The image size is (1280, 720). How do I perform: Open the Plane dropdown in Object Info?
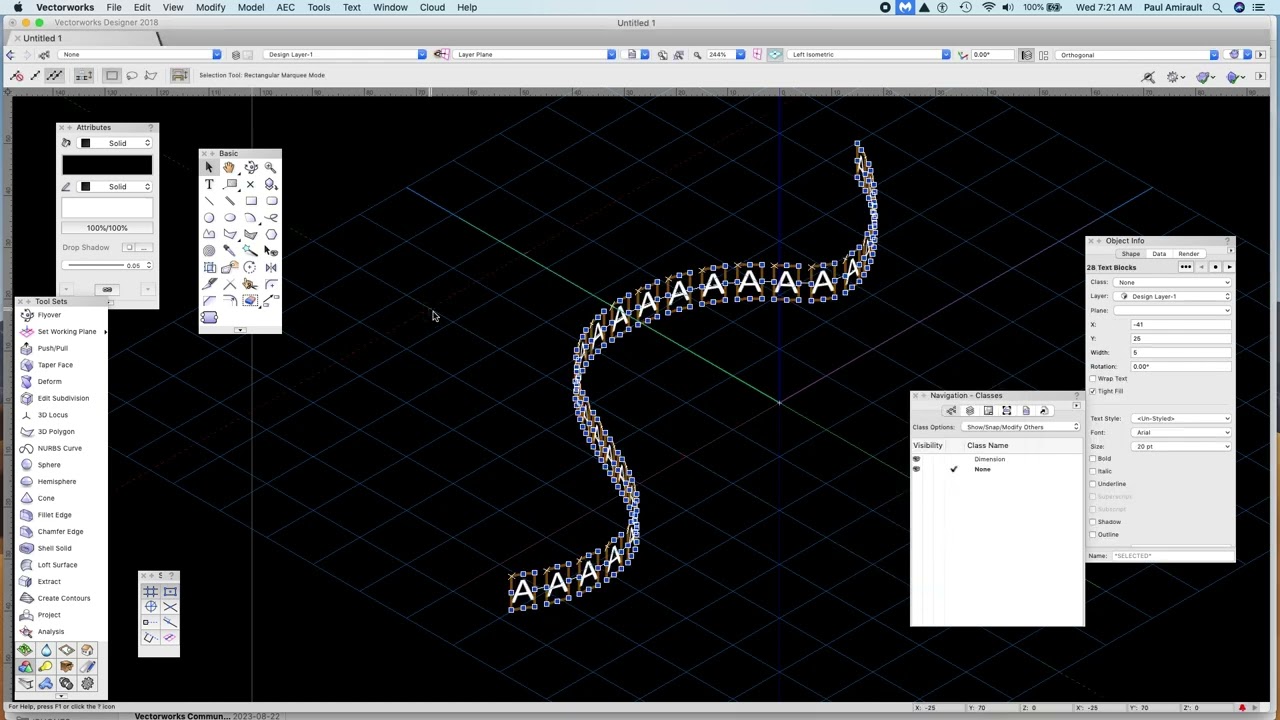[x=1174, y=310]
